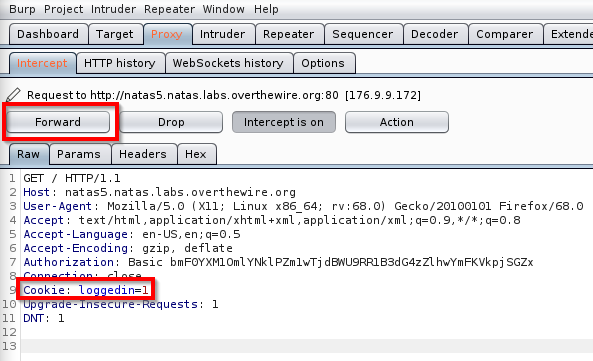593x361 pixels.
Task: Click the Cookie loggedin=1 line
Action: click(85, 290)
